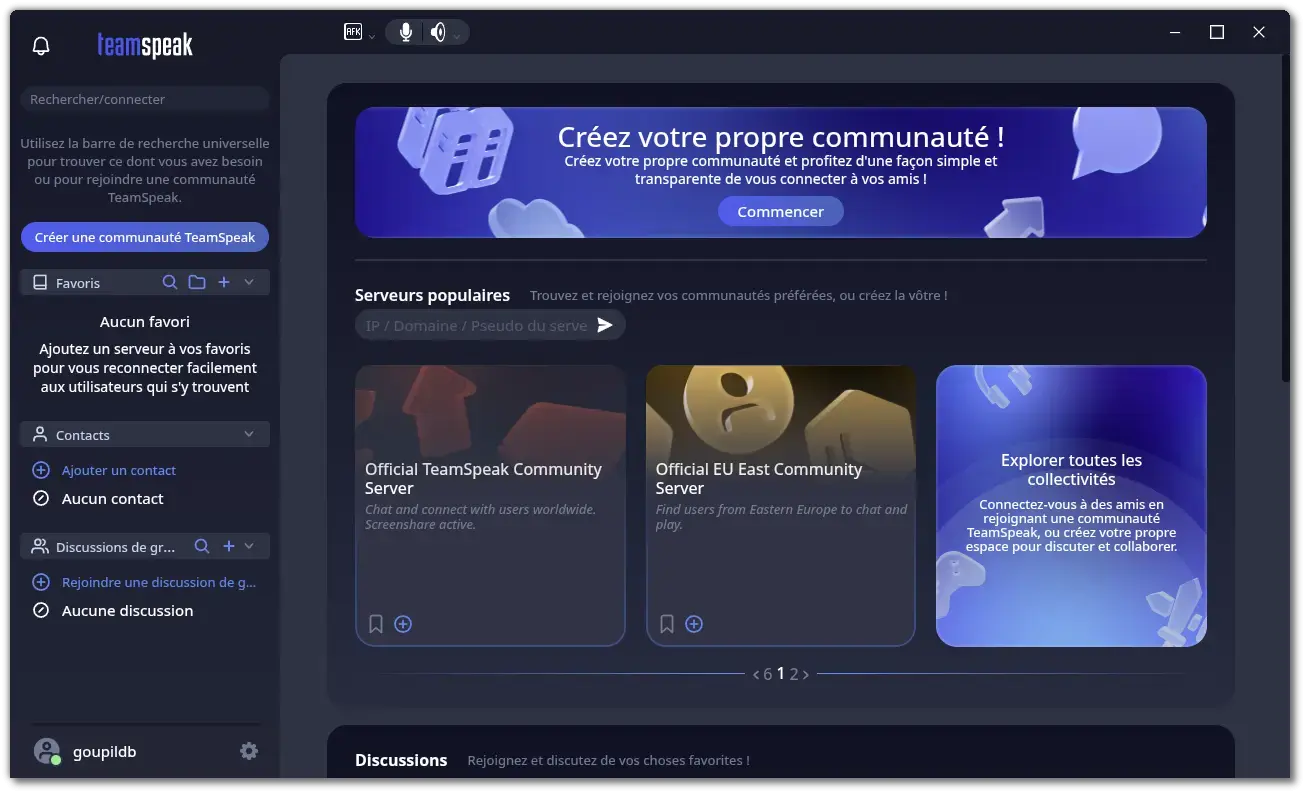Minimize the TeamSpeak window

1175,32
